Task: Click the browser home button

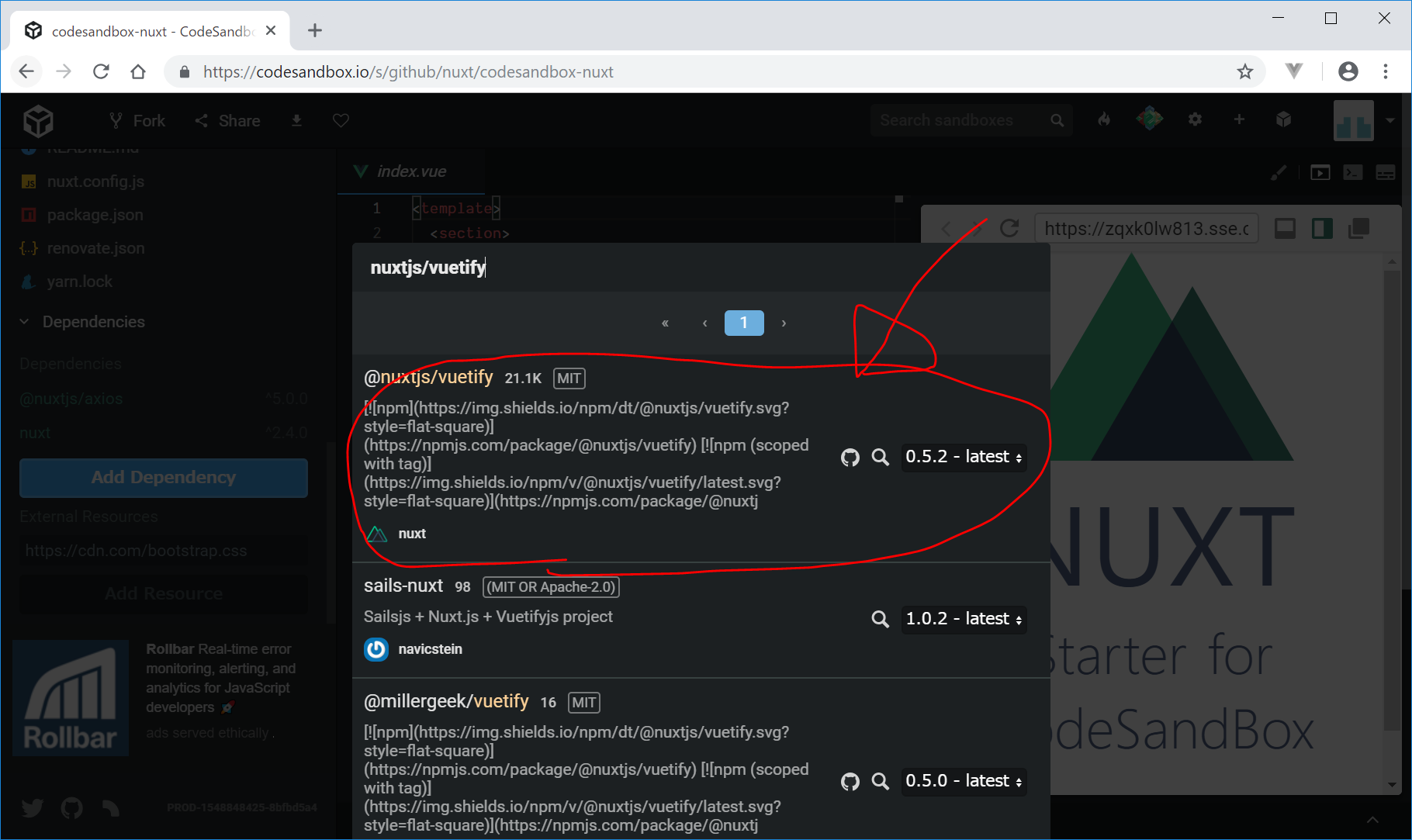Action: click(138, 71)
